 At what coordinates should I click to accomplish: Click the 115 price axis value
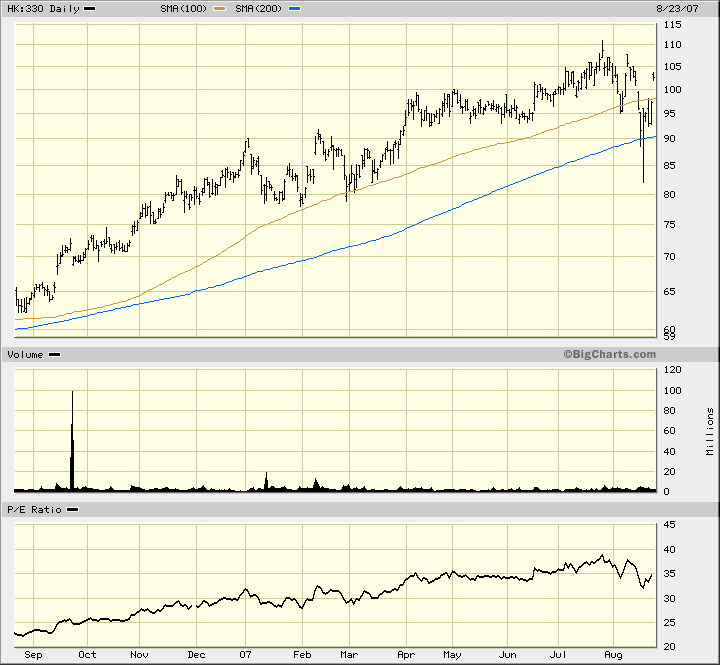pyautogui.click(x=673, y=24)
